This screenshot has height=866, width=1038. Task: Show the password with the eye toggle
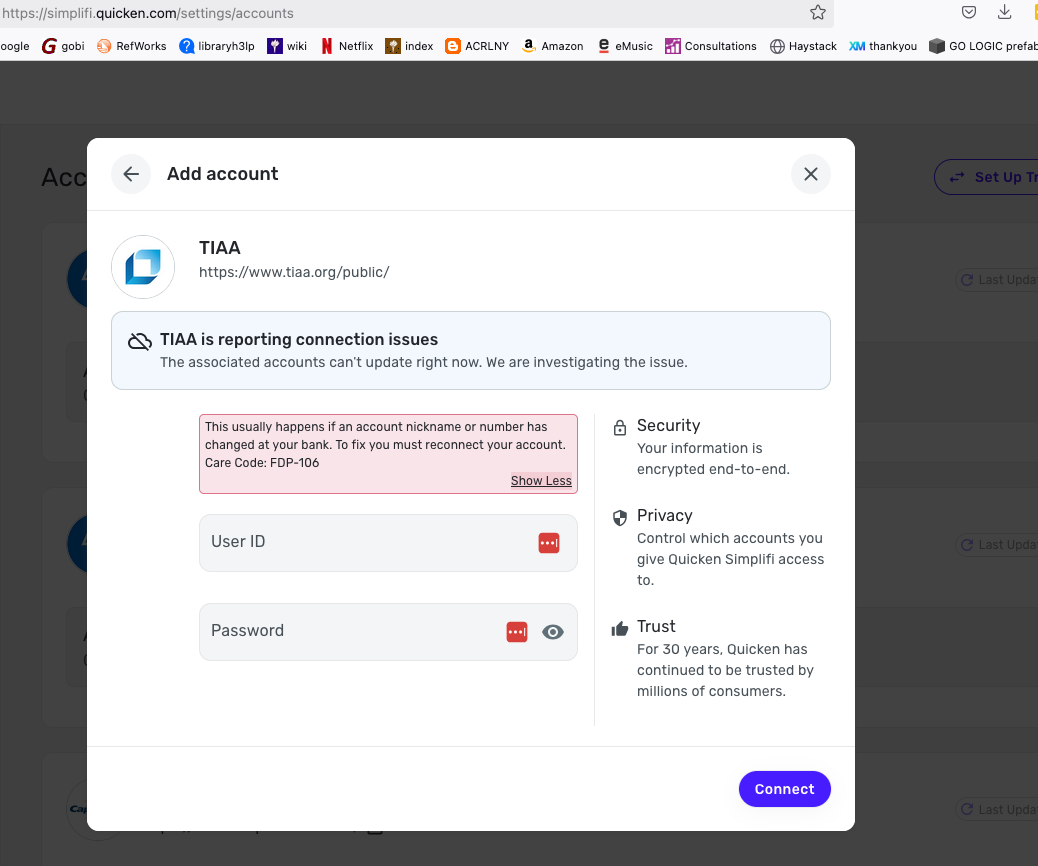pos(553,631)
